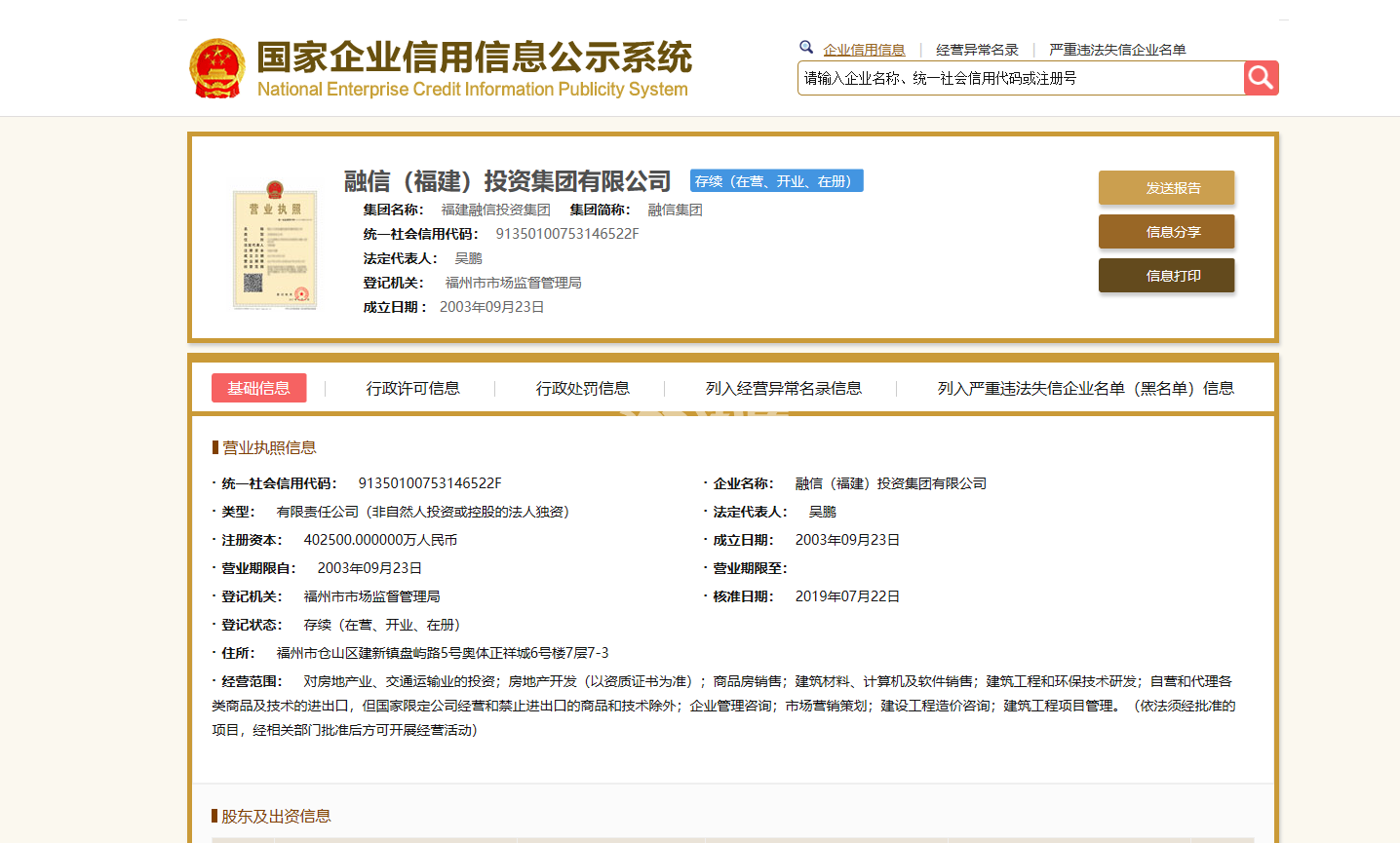This screenshot has height=843, width=1400.
Task: Switch to the 行政许可信息 tab
Action: (x=412, y=388)
